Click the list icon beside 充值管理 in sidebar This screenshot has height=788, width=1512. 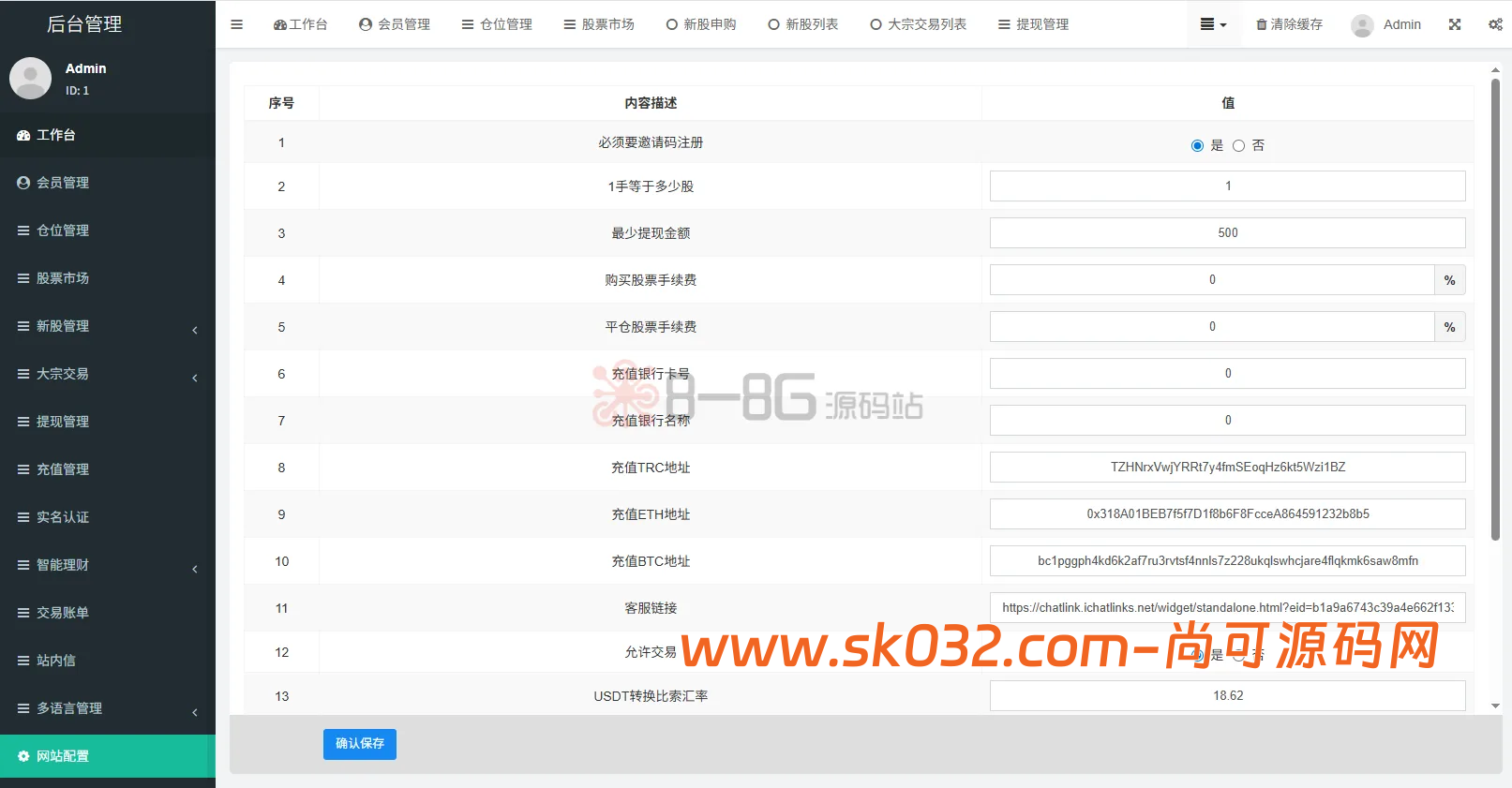[x=23, y=469]
